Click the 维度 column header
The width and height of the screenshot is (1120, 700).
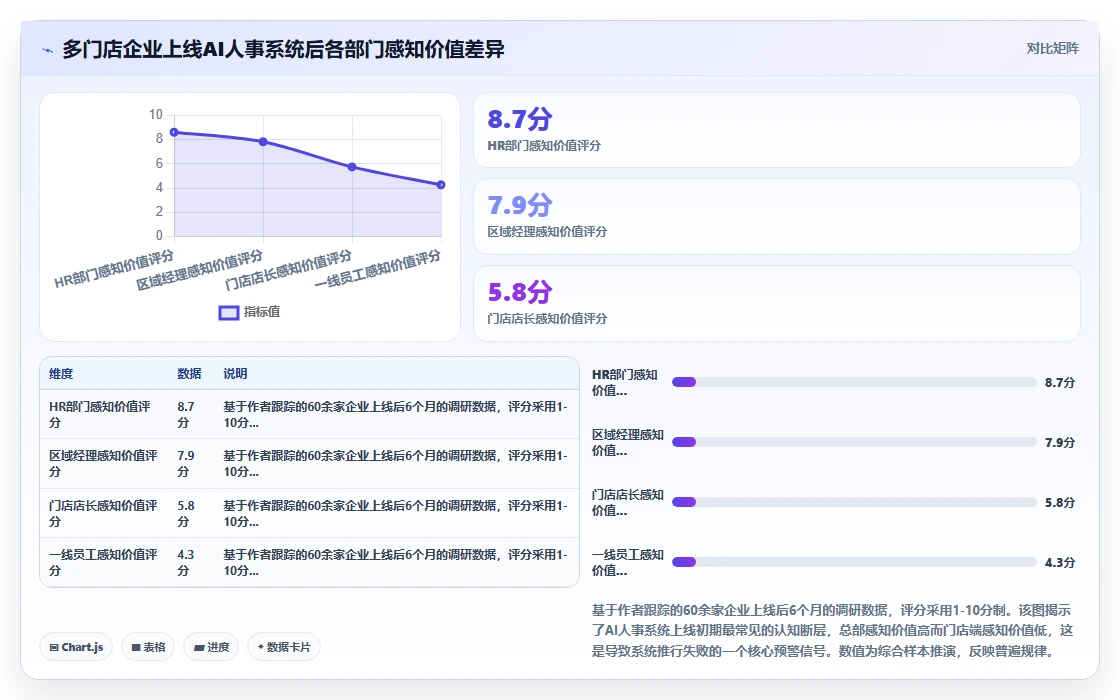pyautogui.click(x=61, y=374)
